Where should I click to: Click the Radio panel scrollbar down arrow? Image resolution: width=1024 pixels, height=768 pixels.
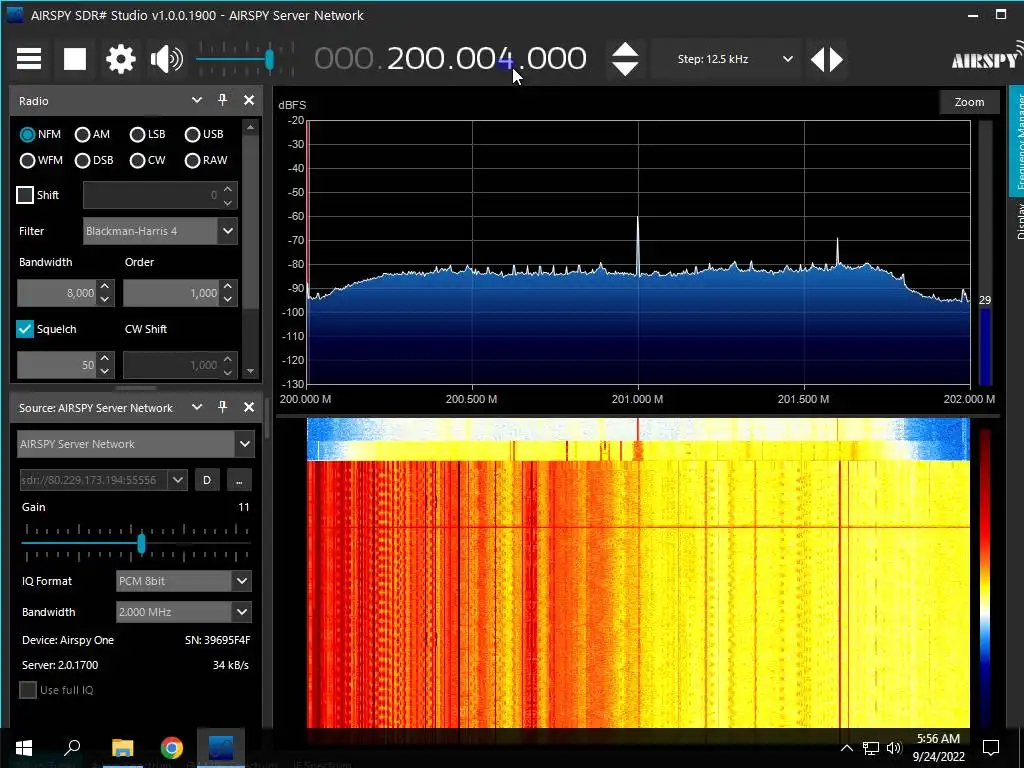(250, 372)
